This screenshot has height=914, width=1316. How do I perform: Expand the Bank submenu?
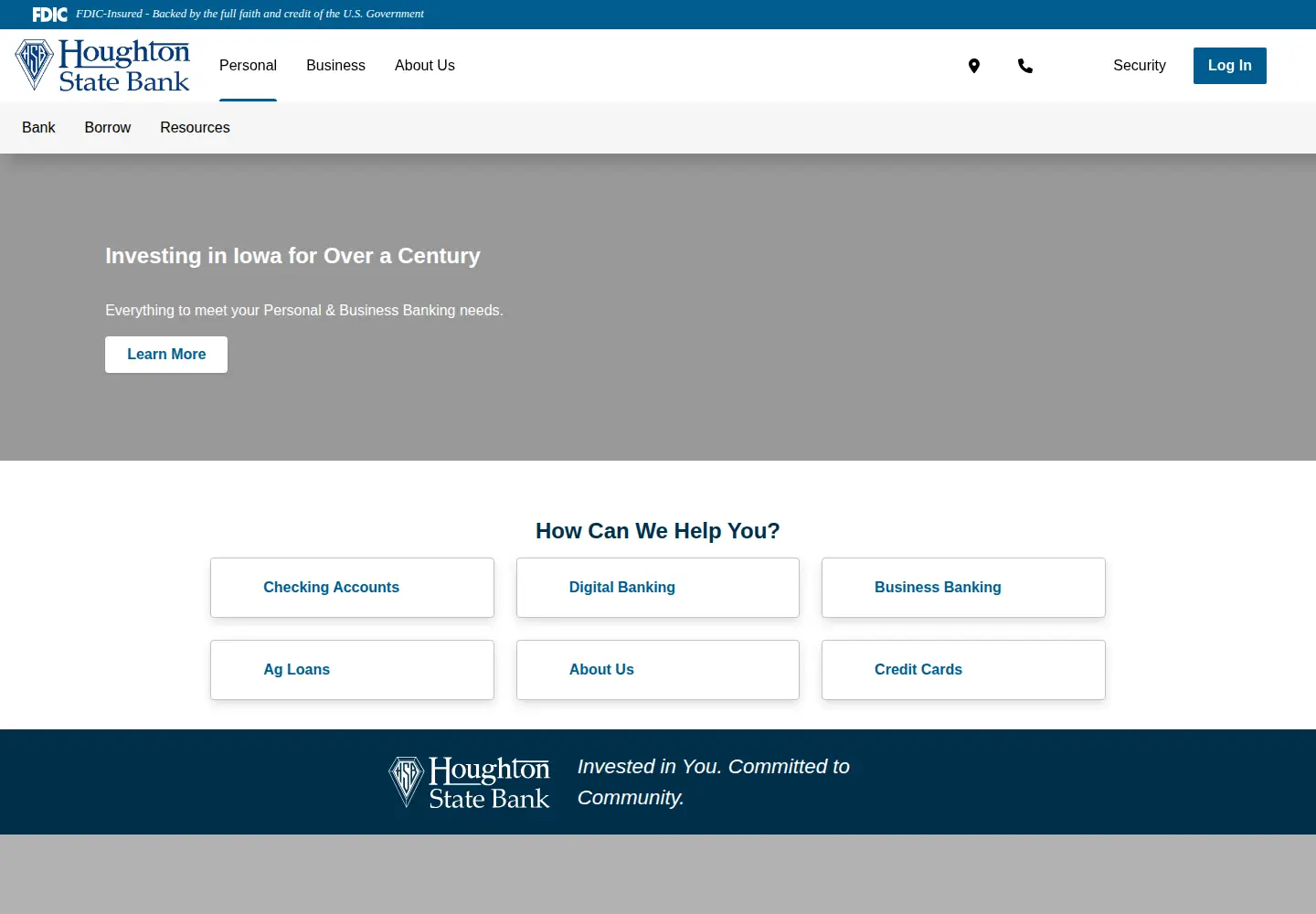coord(38,128)
